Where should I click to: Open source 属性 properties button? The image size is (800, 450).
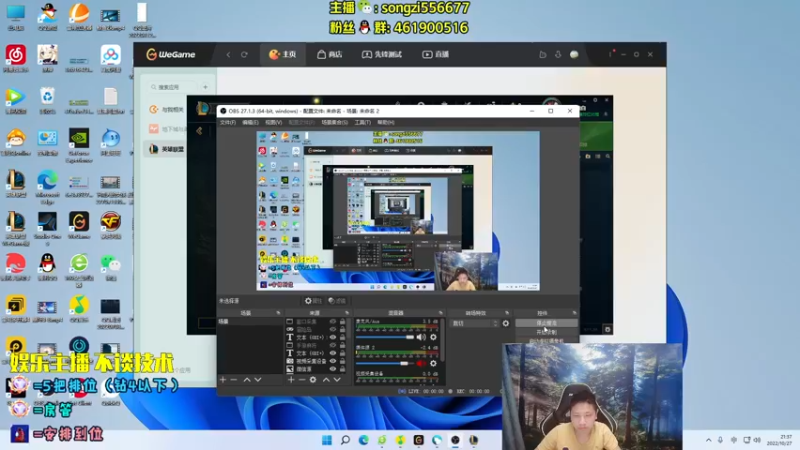click(x=313, y=301)
